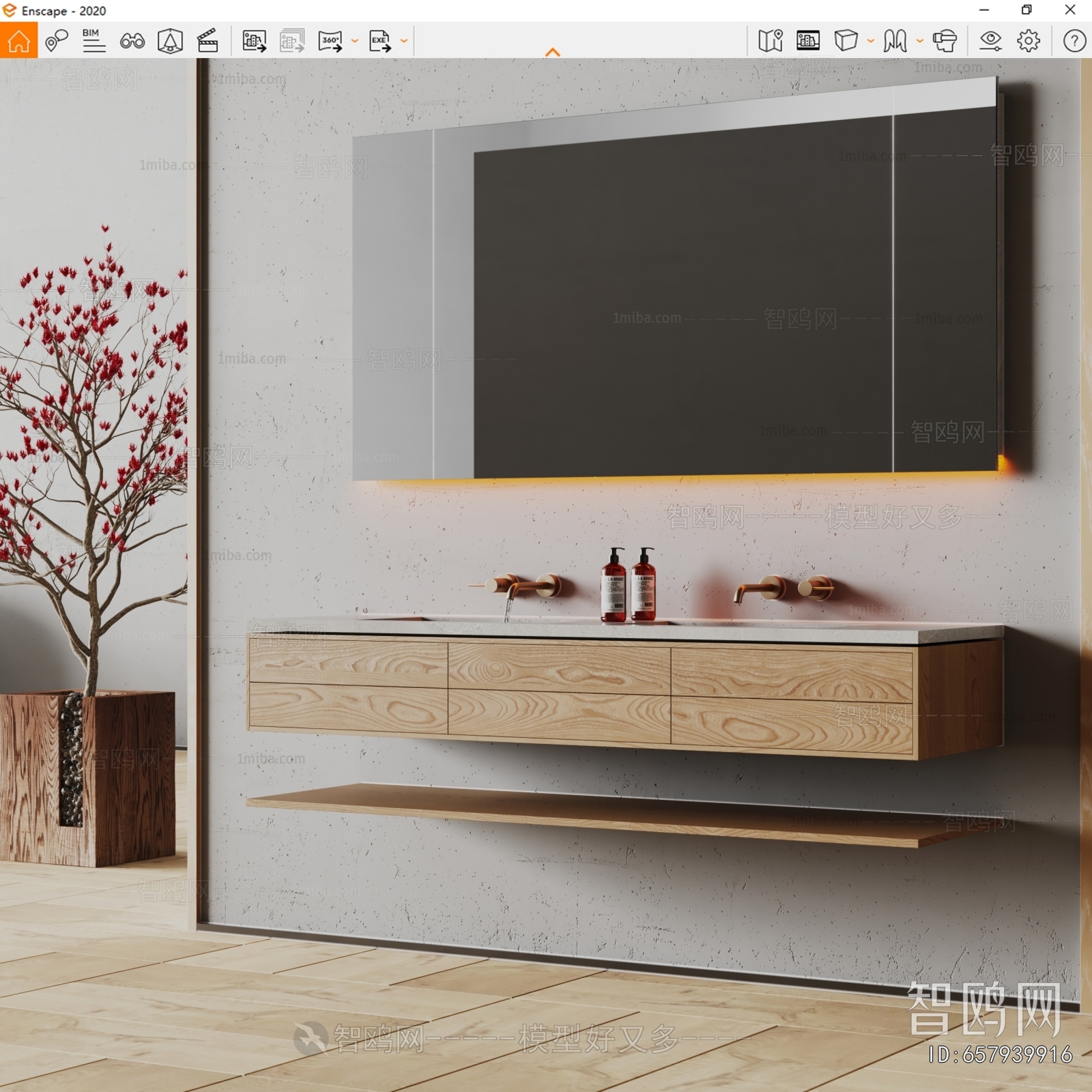
Task: Click the Enscape logo in title bar
Action: (x=10, y=10)
